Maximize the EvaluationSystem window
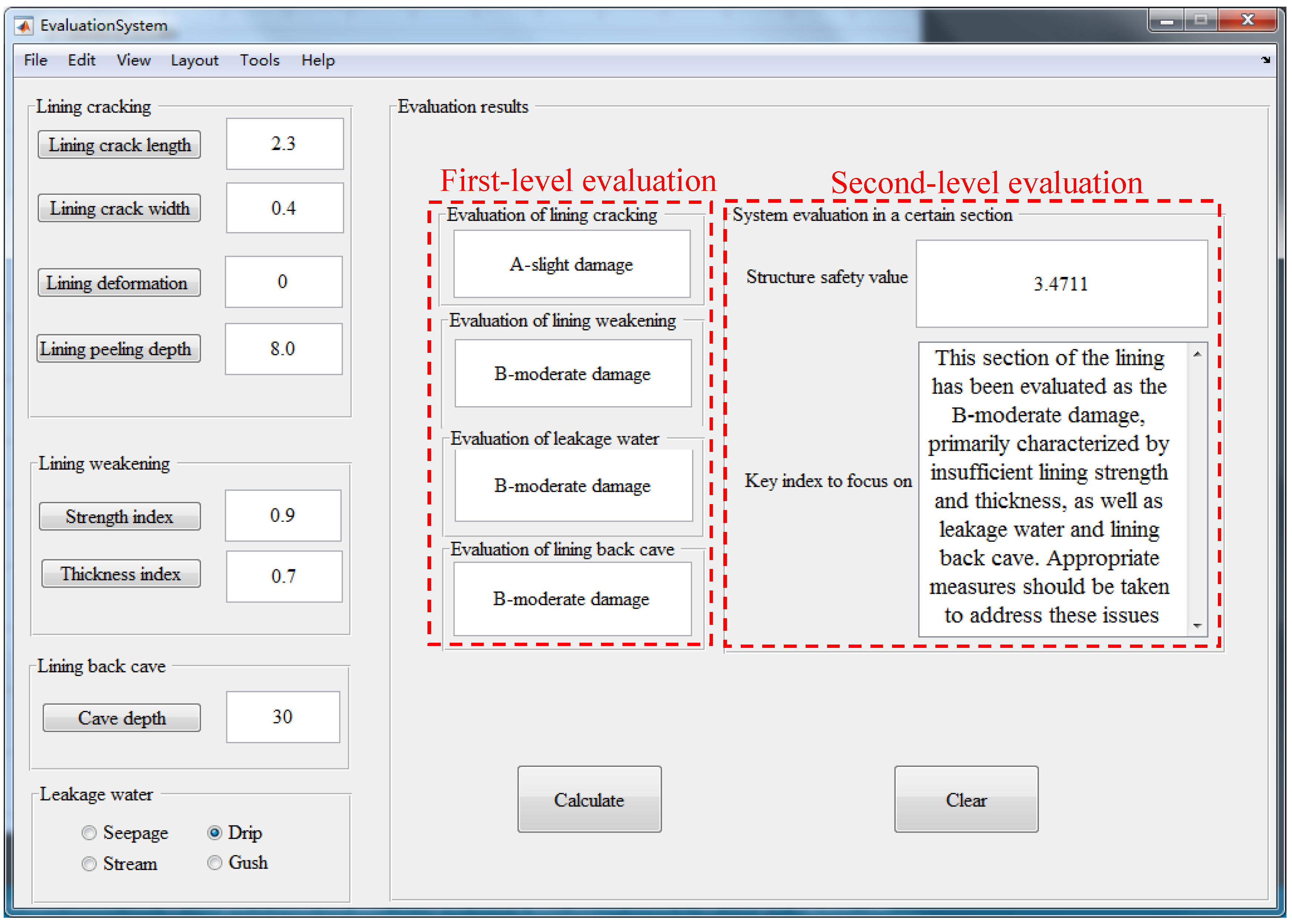 [1200, 21]
